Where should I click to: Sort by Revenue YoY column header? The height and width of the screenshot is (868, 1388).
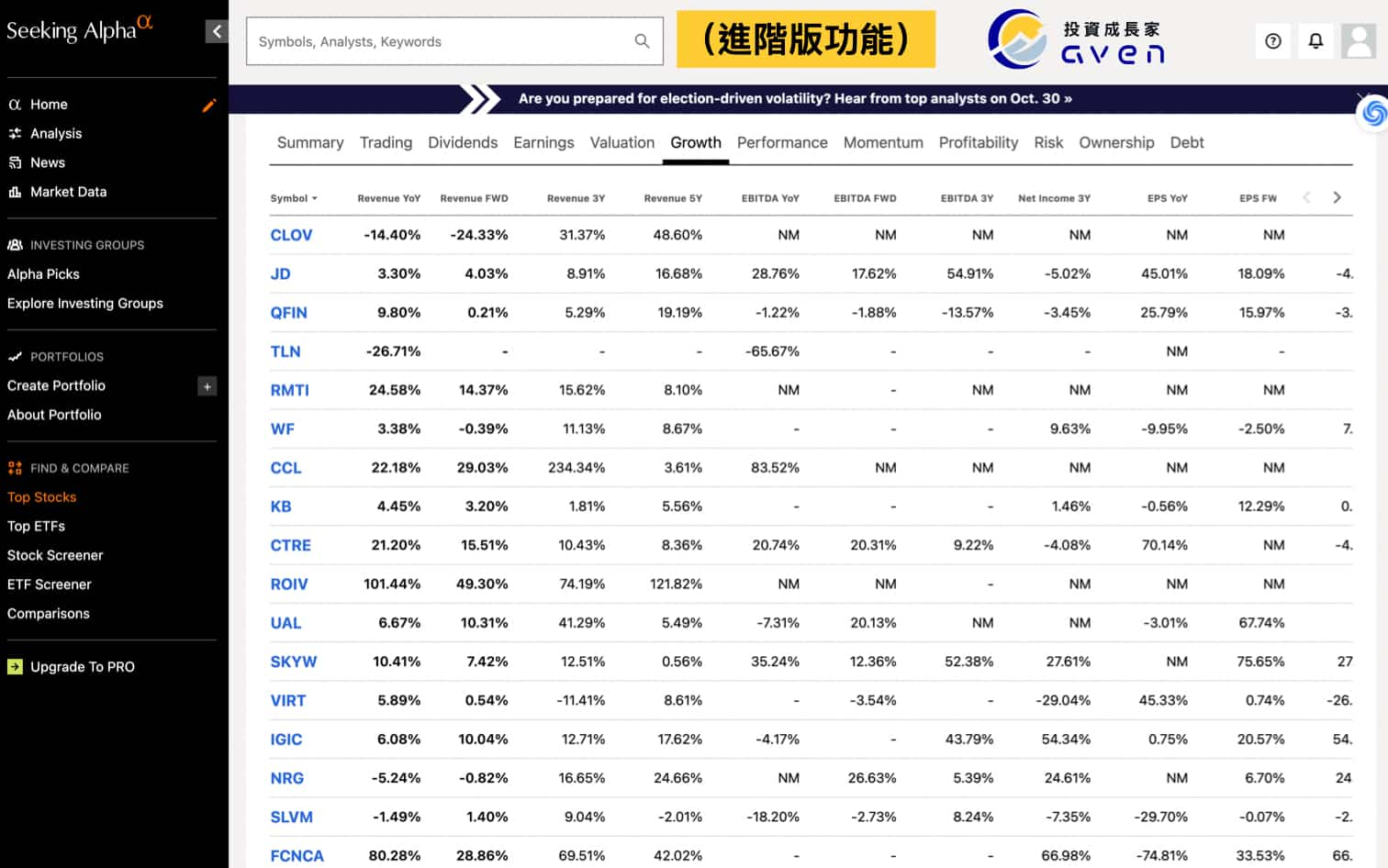click(x=388, y=198)
